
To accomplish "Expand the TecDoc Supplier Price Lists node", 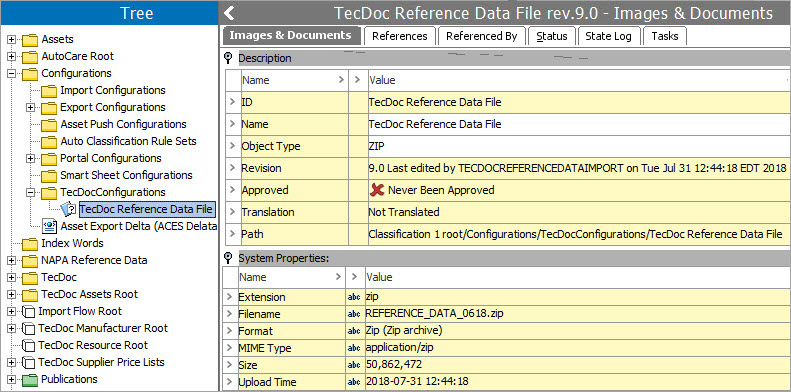I will click(12, 362).
